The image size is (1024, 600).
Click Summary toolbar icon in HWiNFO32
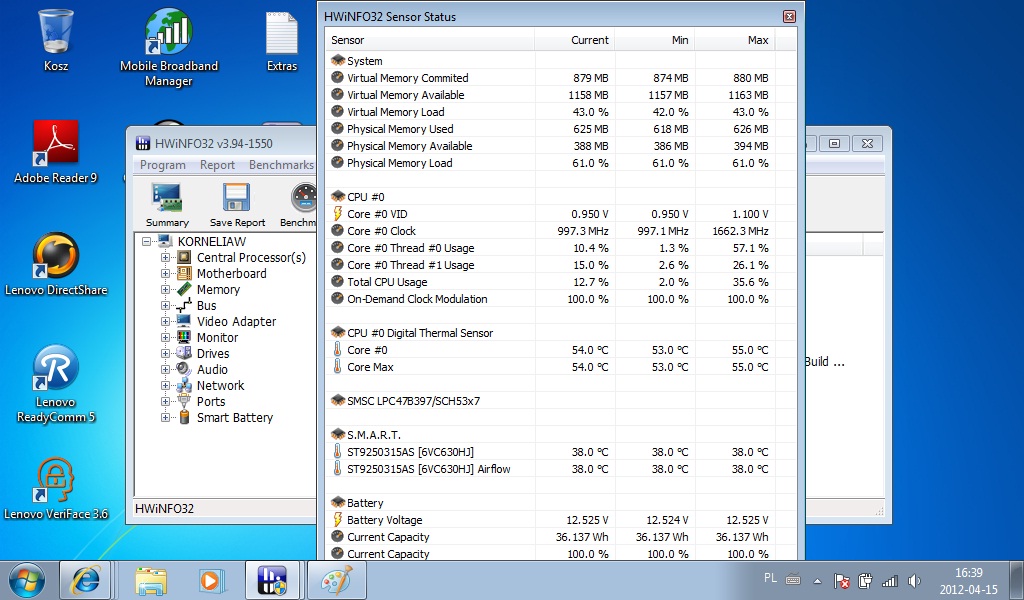click(x=167, y=204)
